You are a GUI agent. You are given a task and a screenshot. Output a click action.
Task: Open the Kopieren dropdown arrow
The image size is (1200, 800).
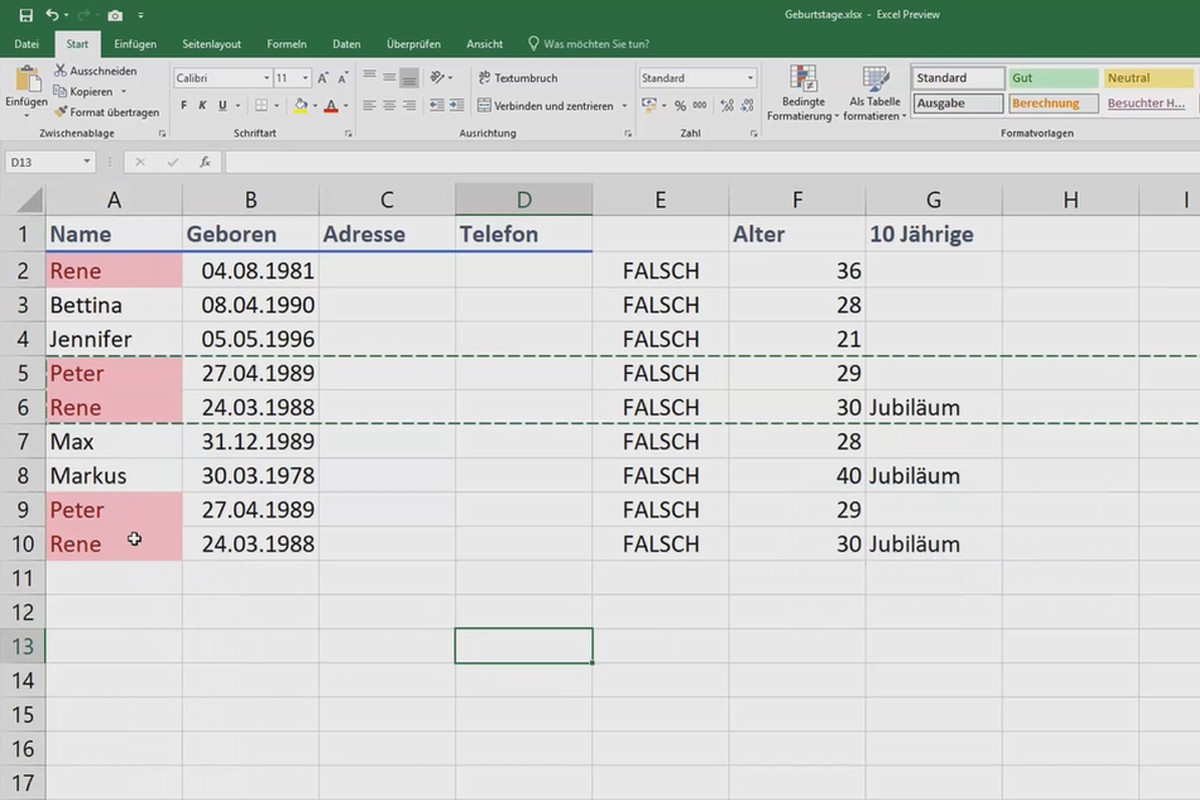pyautogui.click(x=123, y=92)
